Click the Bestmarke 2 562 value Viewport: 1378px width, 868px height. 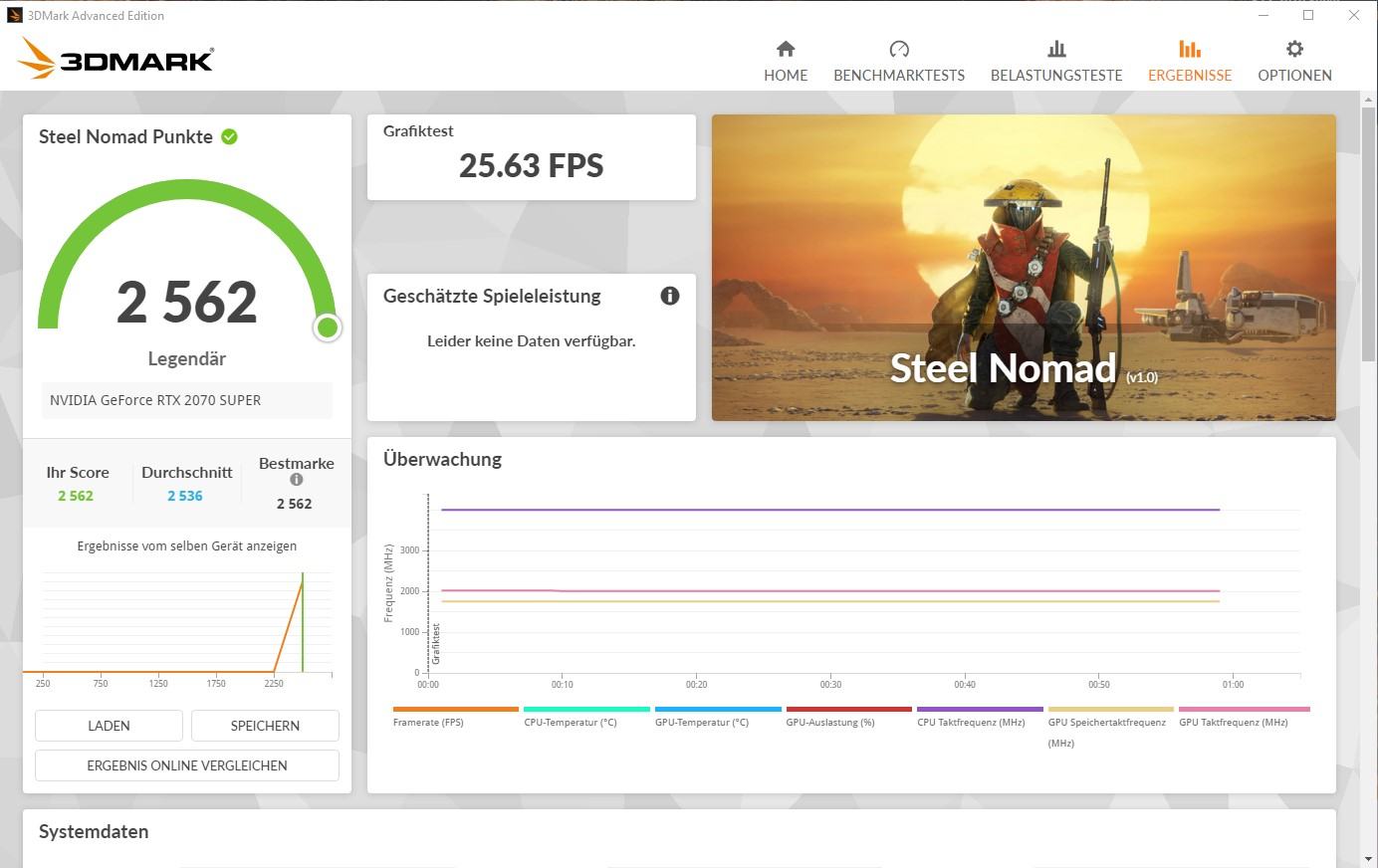click(295, 504)
